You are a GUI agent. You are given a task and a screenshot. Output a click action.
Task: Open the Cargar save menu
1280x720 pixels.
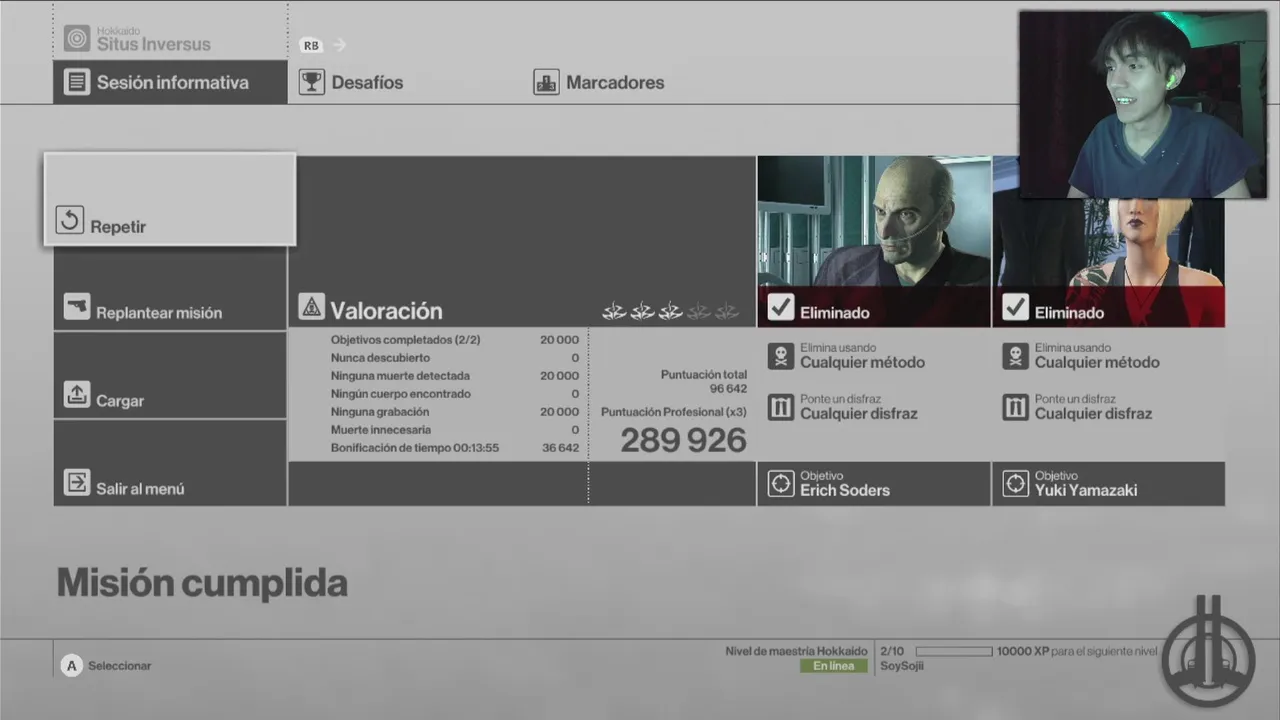(x=170, y=375)
